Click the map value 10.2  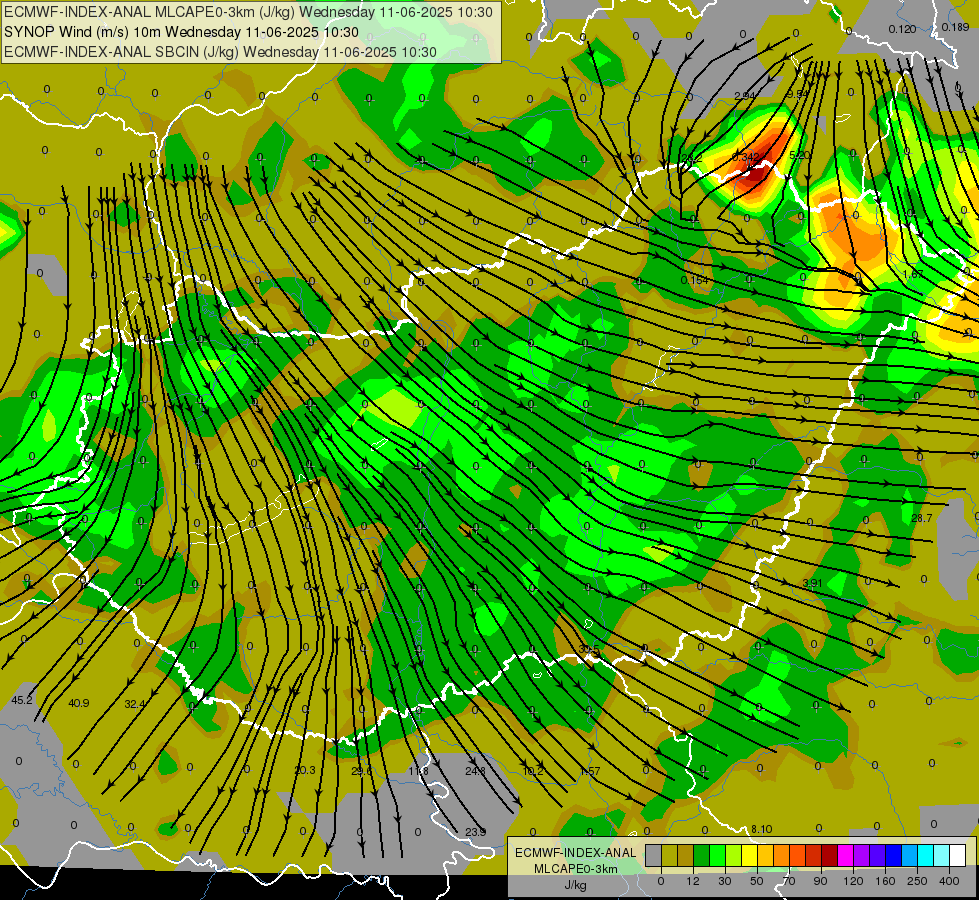click(x=533, y=771)
